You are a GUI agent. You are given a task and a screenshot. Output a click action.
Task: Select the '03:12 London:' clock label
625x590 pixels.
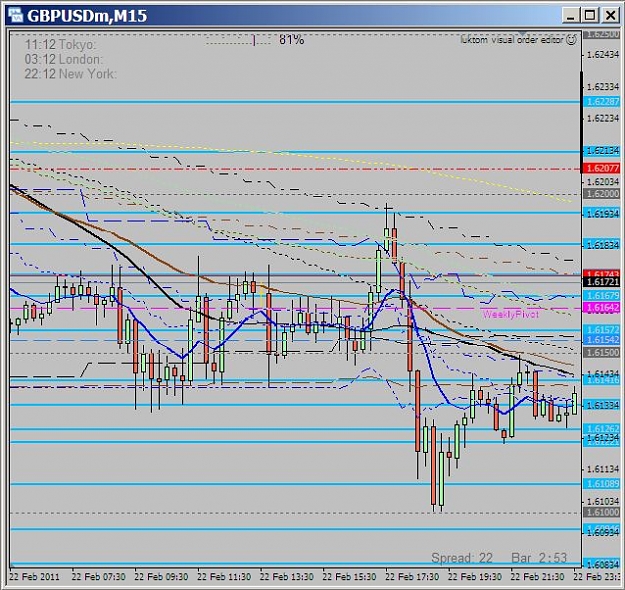pos(63,59)
